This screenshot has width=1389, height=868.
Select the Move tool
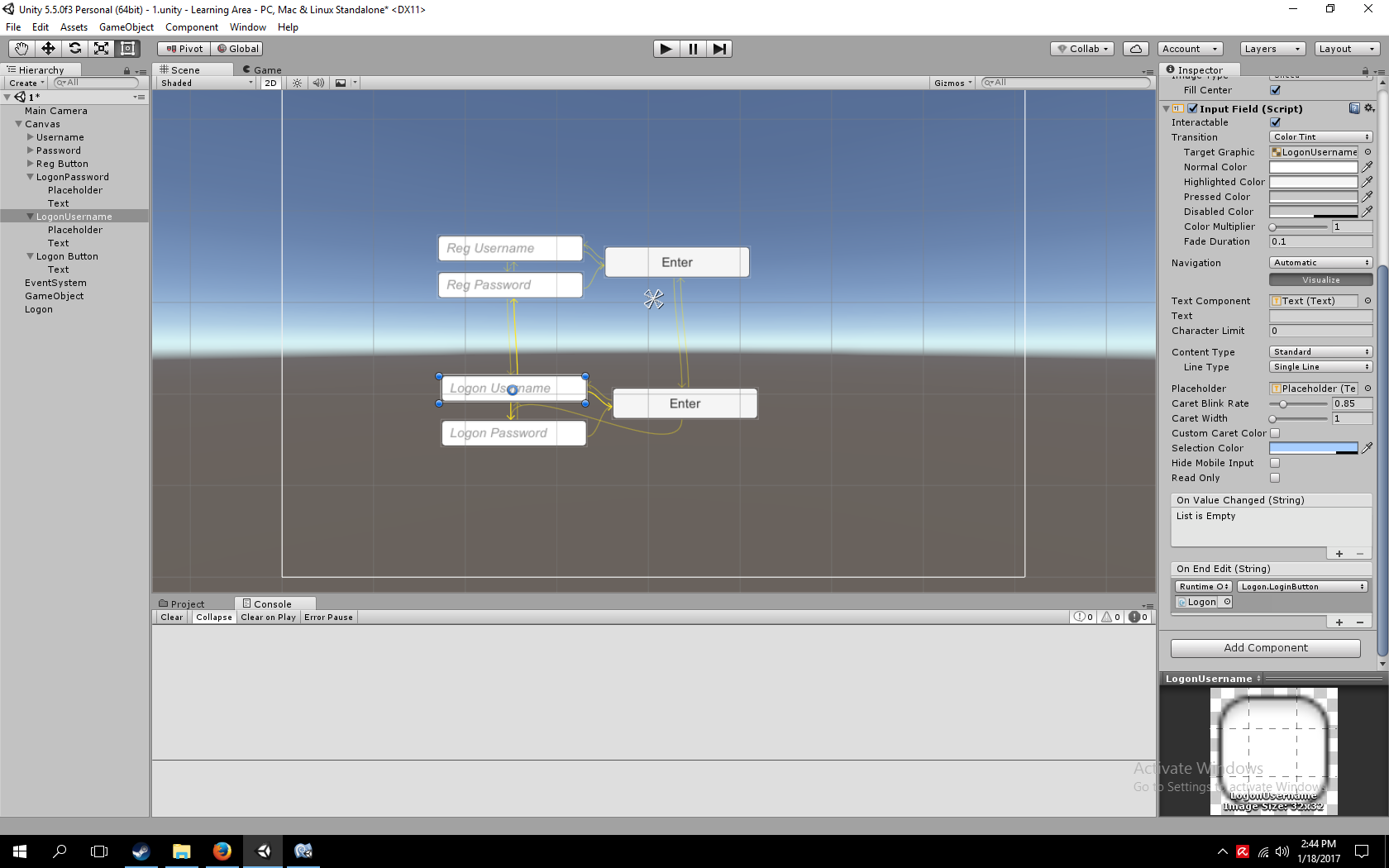pyautogui.click(x=48, y=49)
